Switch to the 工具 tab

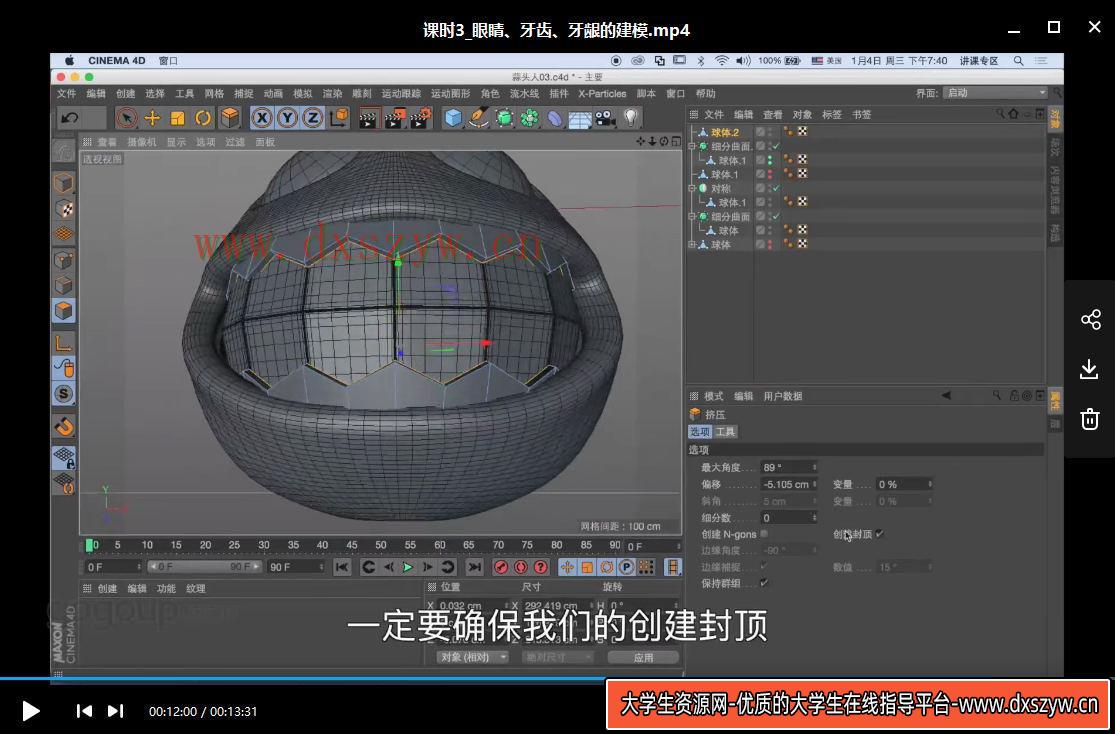[726, 432]
